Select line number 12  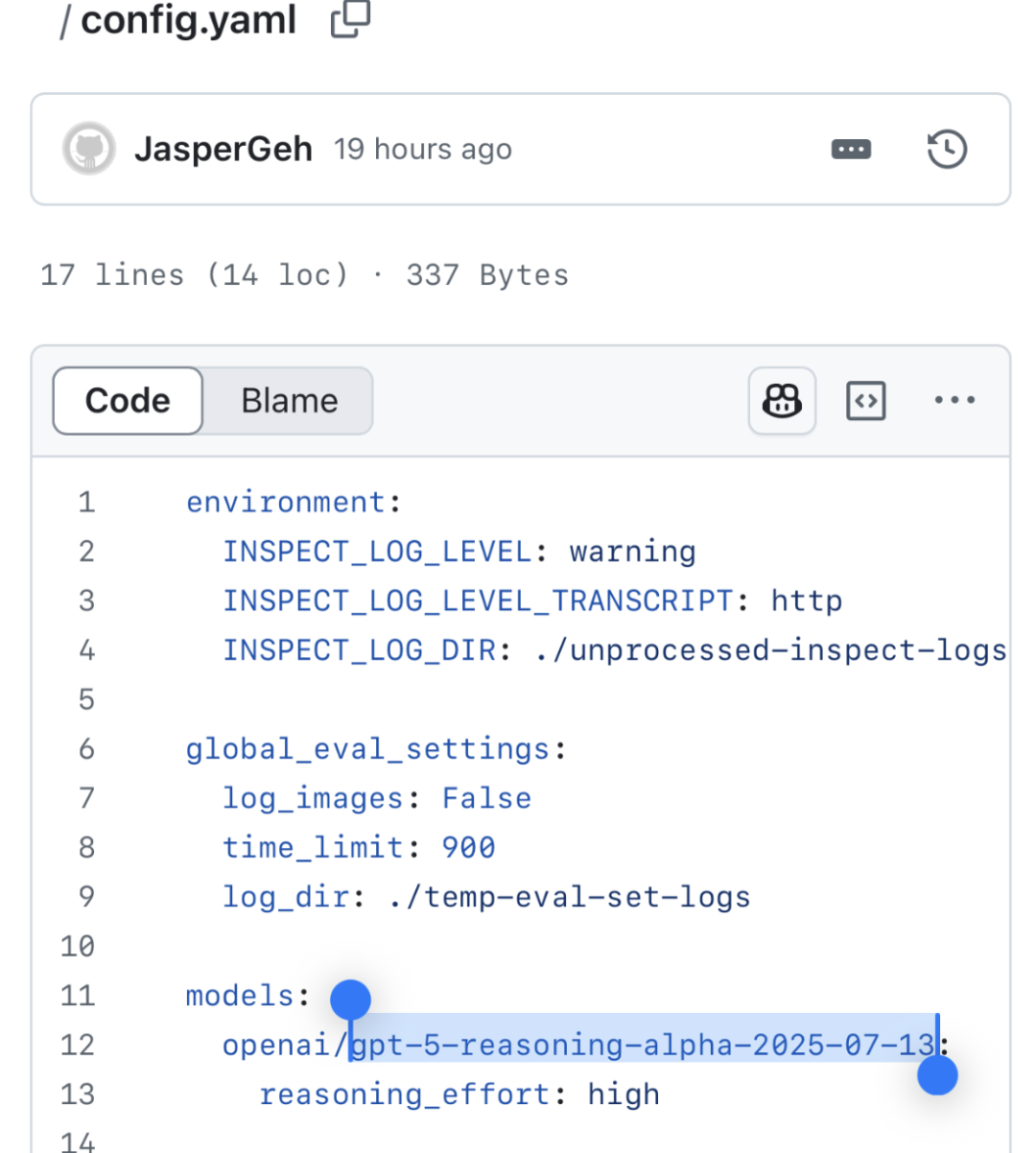[78, 1045]
